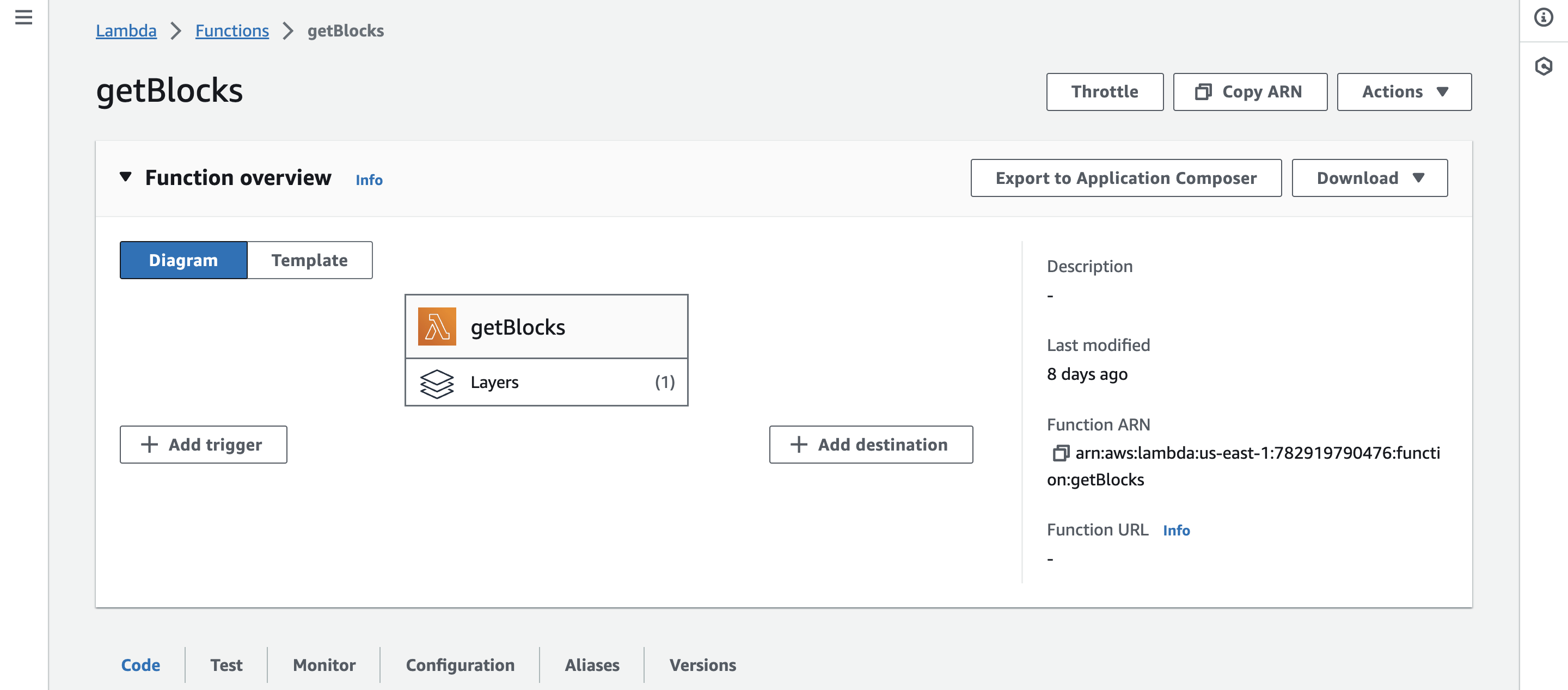
Task: Click the Copy ARN button
Action: (1250, 92)
